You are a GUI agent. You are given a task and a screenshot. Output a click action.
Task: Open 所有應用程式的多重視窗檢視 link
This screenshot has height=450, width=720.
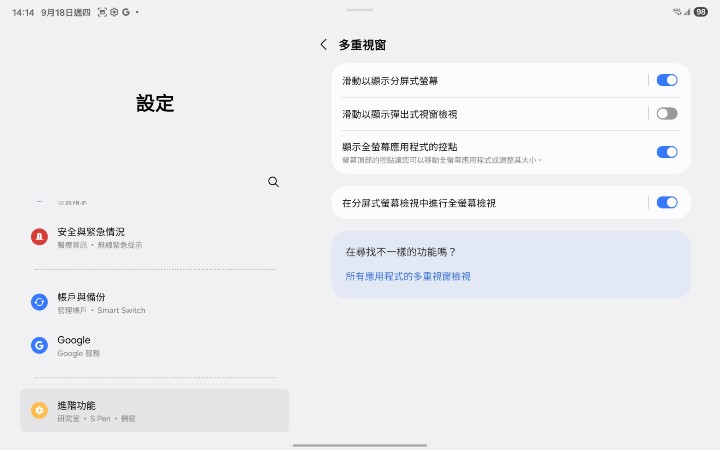(408, 276)
